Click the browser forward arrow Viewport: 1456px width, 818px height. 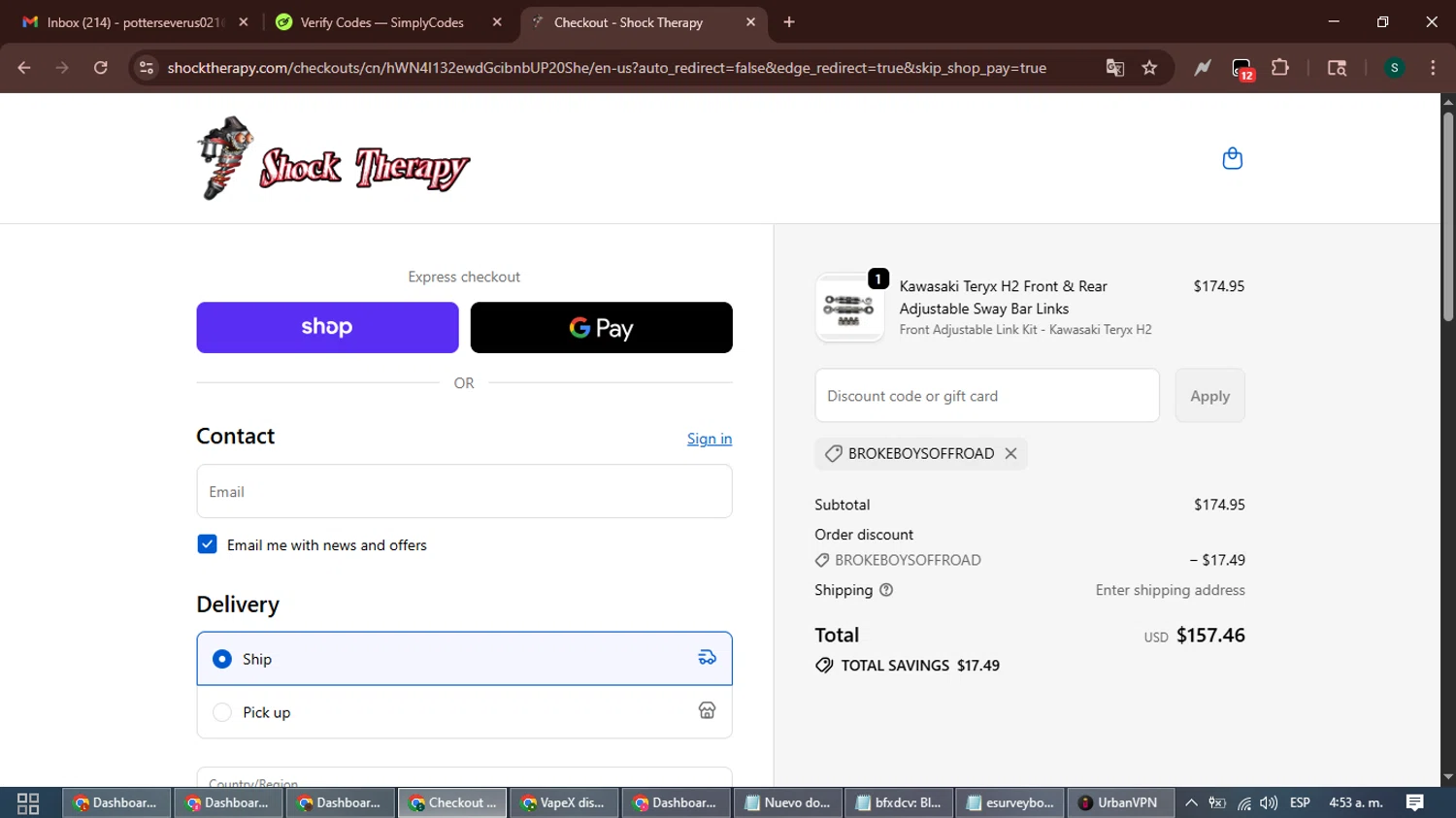point(62,68)
